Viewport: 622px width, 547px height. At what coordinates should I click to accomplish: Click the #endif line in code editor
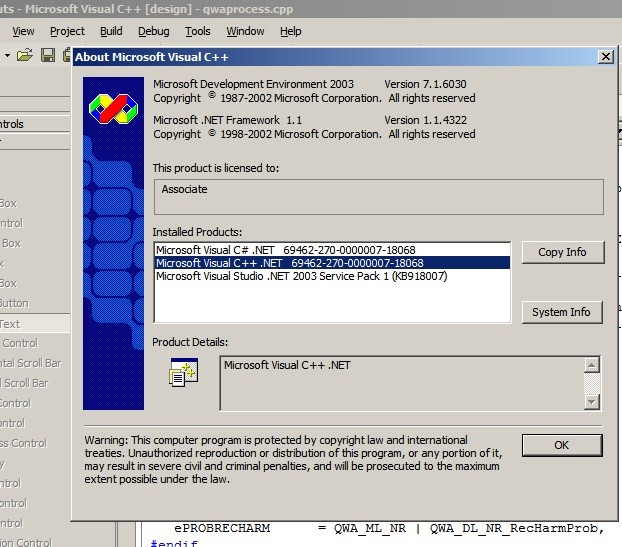(x=174, y=543)
